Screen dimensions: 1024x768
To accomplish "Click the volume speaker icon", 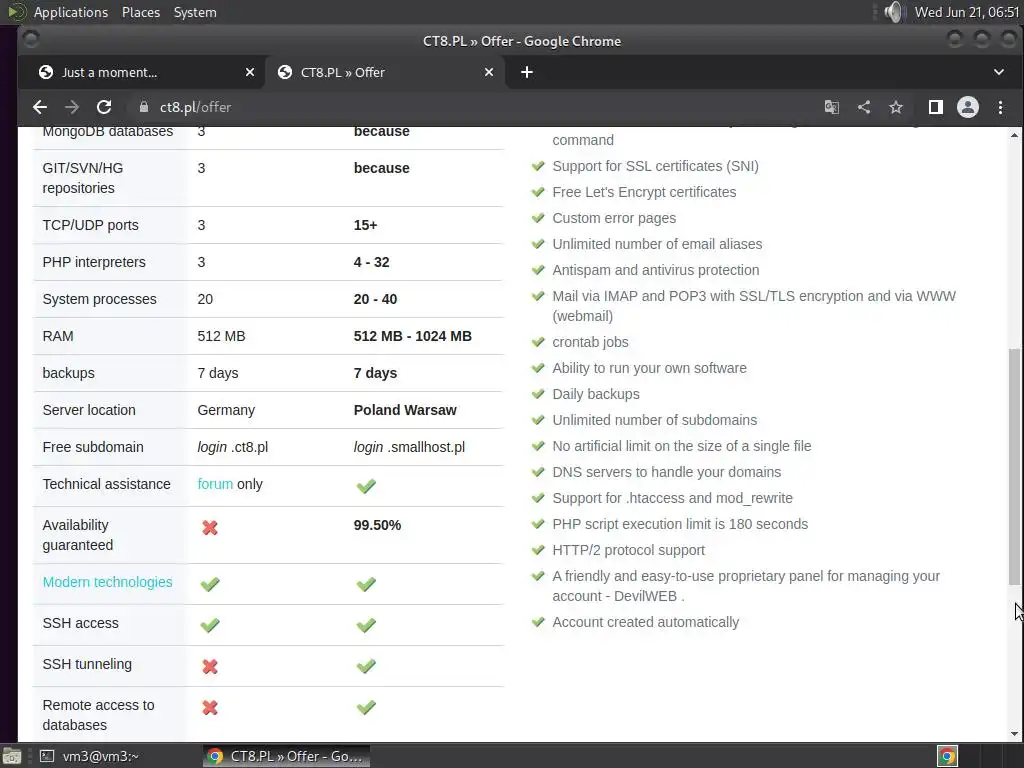I will (x=893, y=12).
